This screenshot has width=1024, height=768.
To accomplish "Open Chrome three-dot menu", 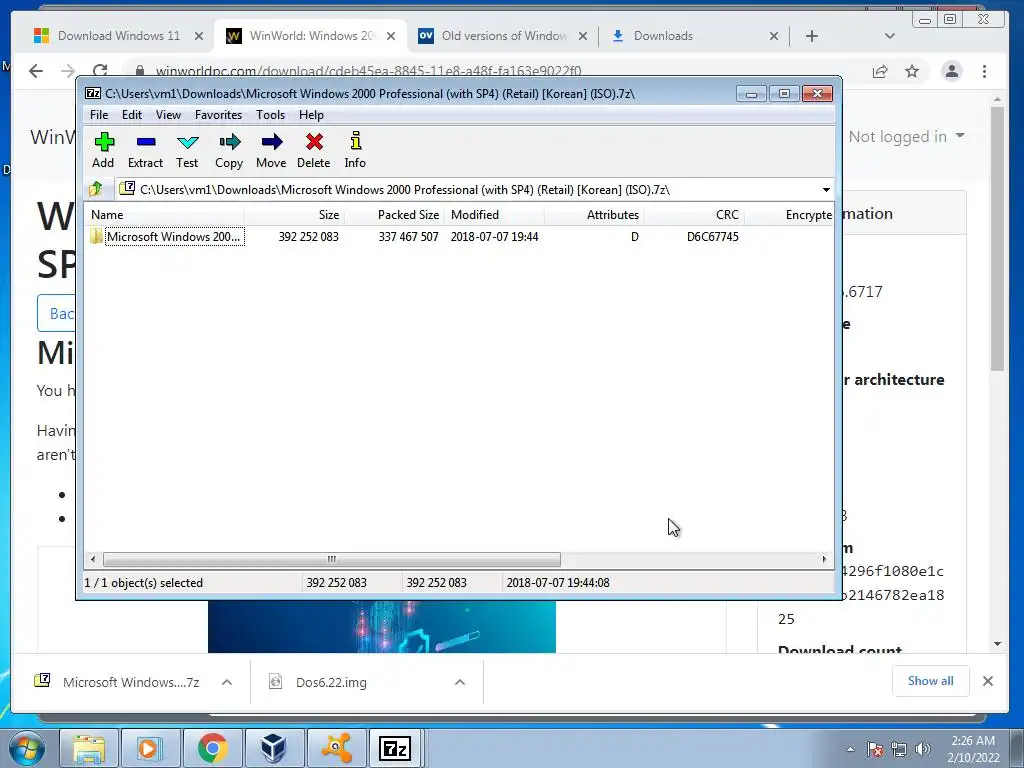I will (x=984, y=72).
